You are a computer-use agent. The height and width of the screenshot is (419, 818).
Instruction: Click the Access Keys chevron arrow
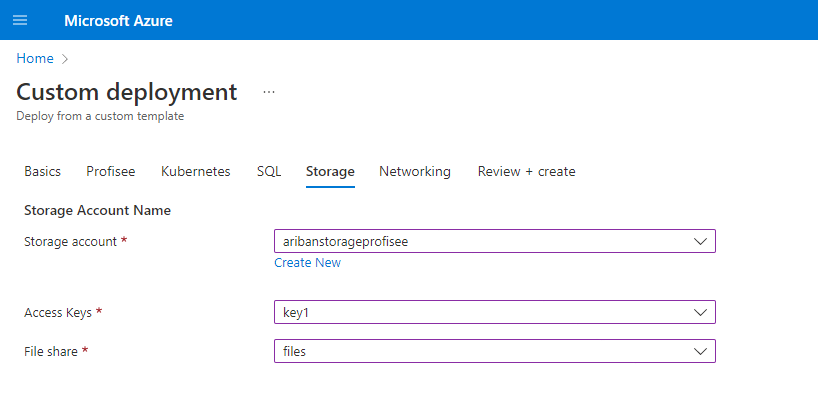(700, 313)
